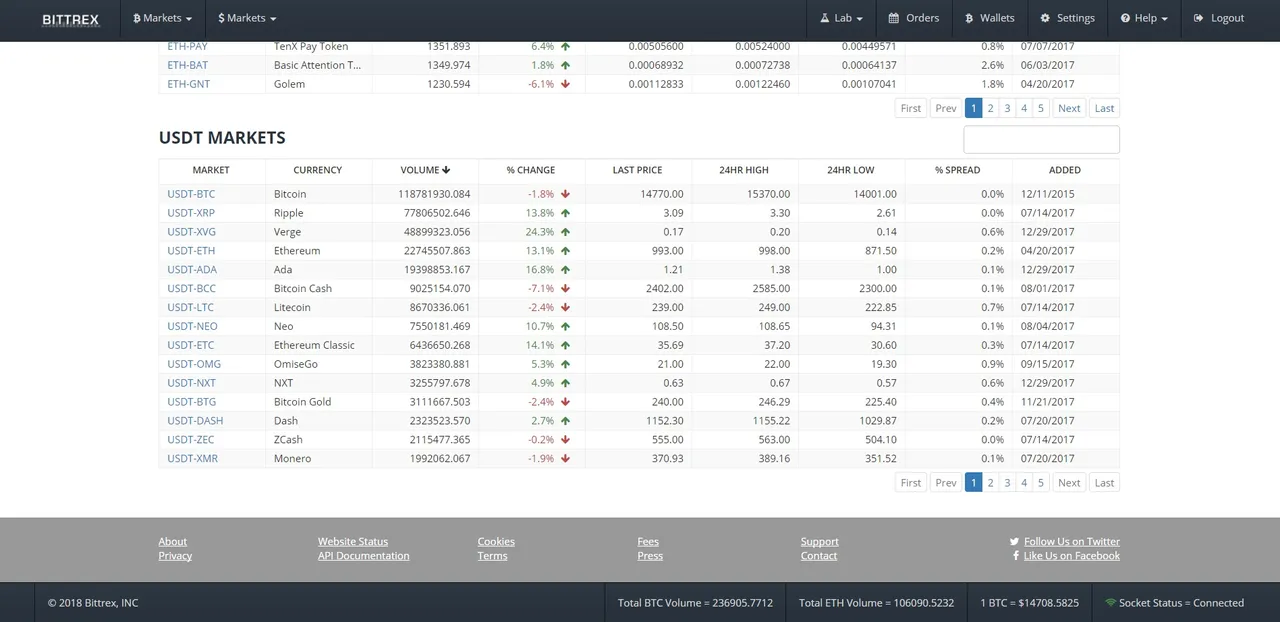Go to page 2 of USDT markets
1280x622 pixels.
990,483
